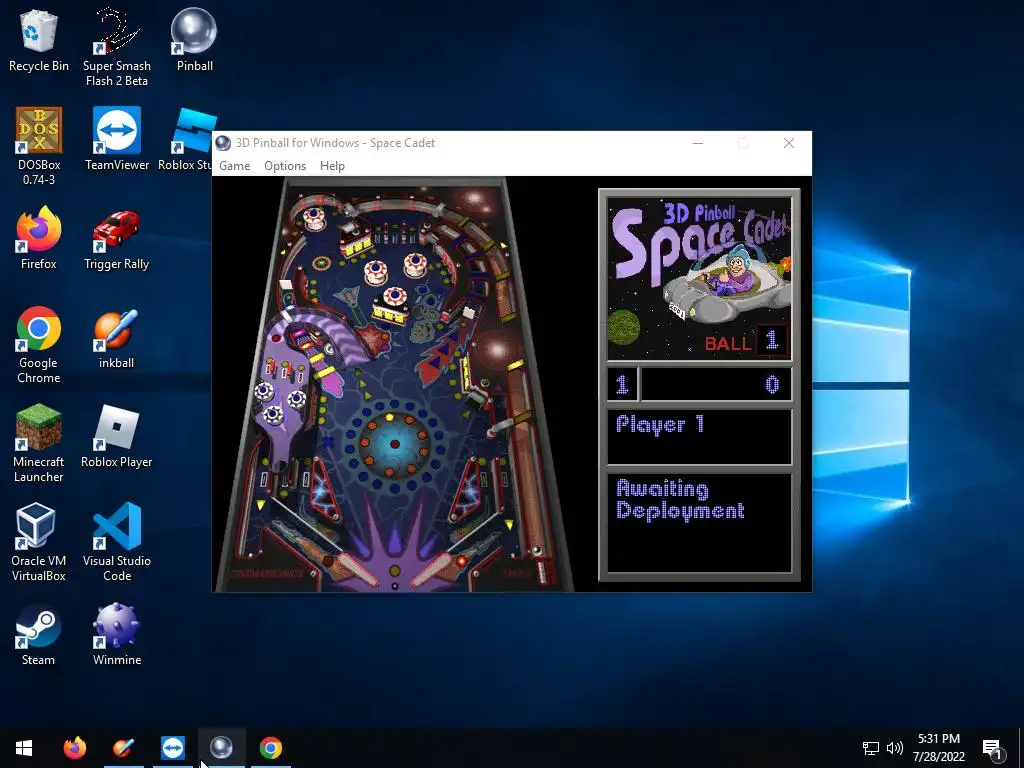Image resolution: width=1024 pixels, height=768 pixels.
Task: Close the 3D Pinball window
Action: click(x=789, y=143)
